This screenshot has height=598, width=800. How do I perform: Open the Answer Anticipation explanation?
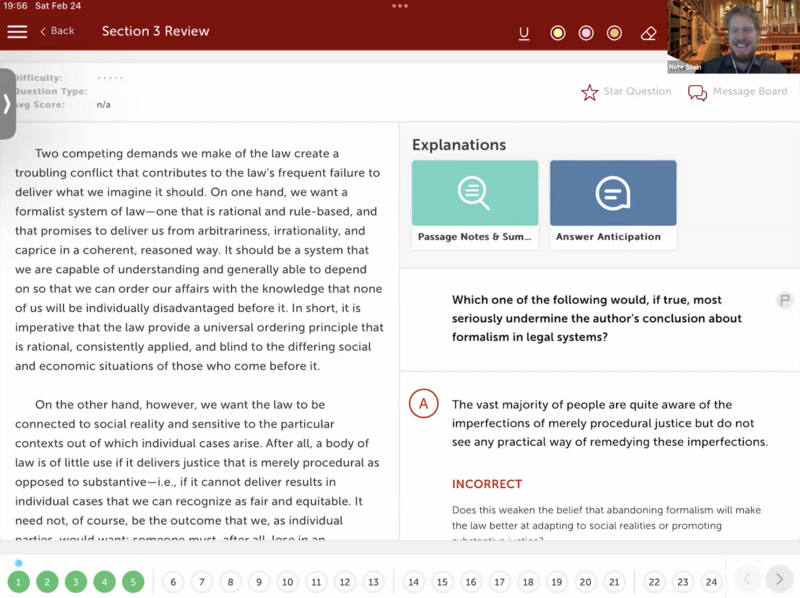point(613,204)
